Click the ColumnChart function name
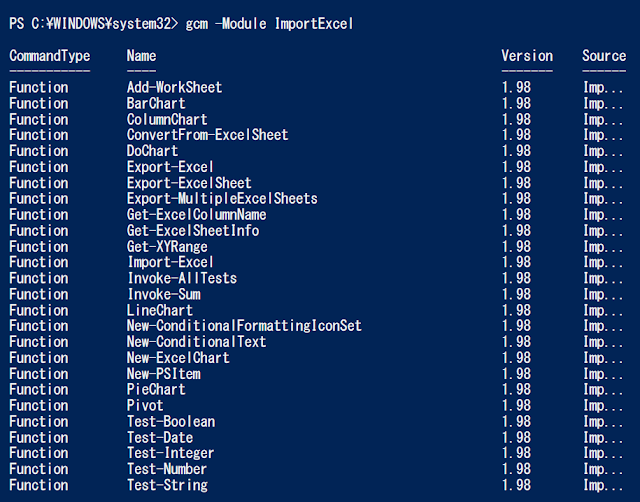Viewport: 640px width, 502px height. point(167,119)
